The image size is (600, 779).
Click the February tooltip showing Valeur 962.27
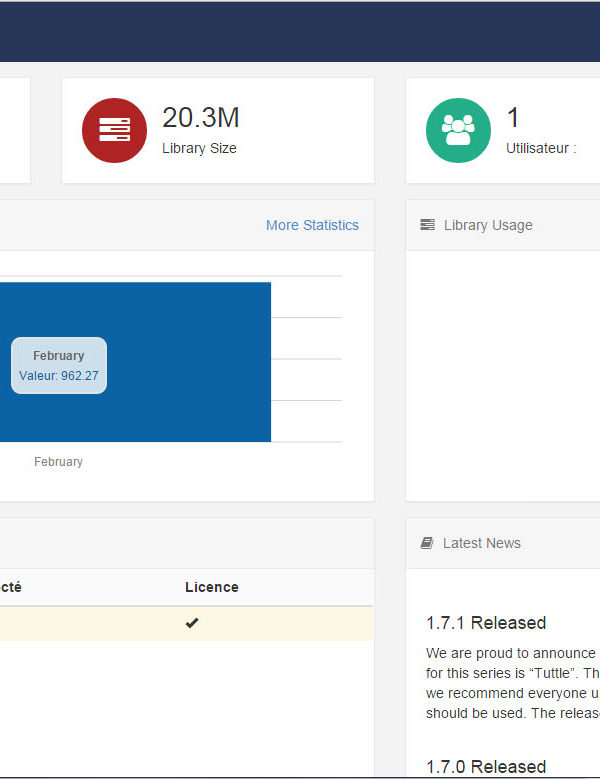[58, 366]
